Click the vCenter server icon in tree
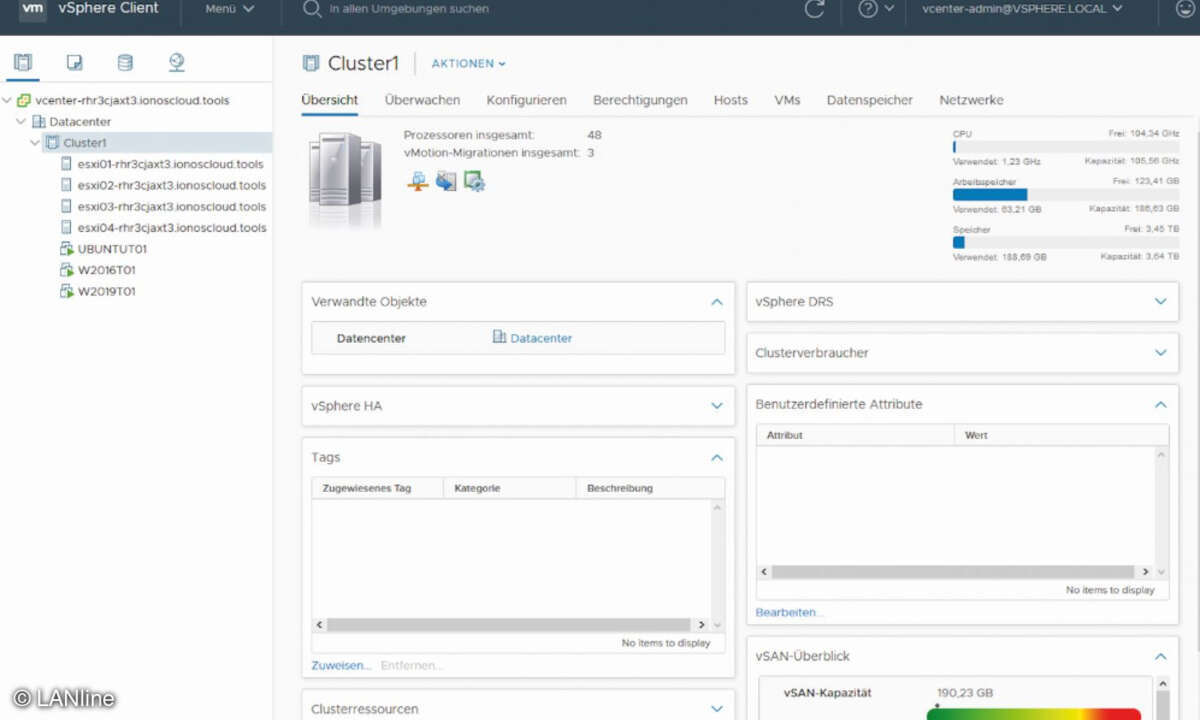This screenshot has width=1200, height=720. click(x=24, y=100)
